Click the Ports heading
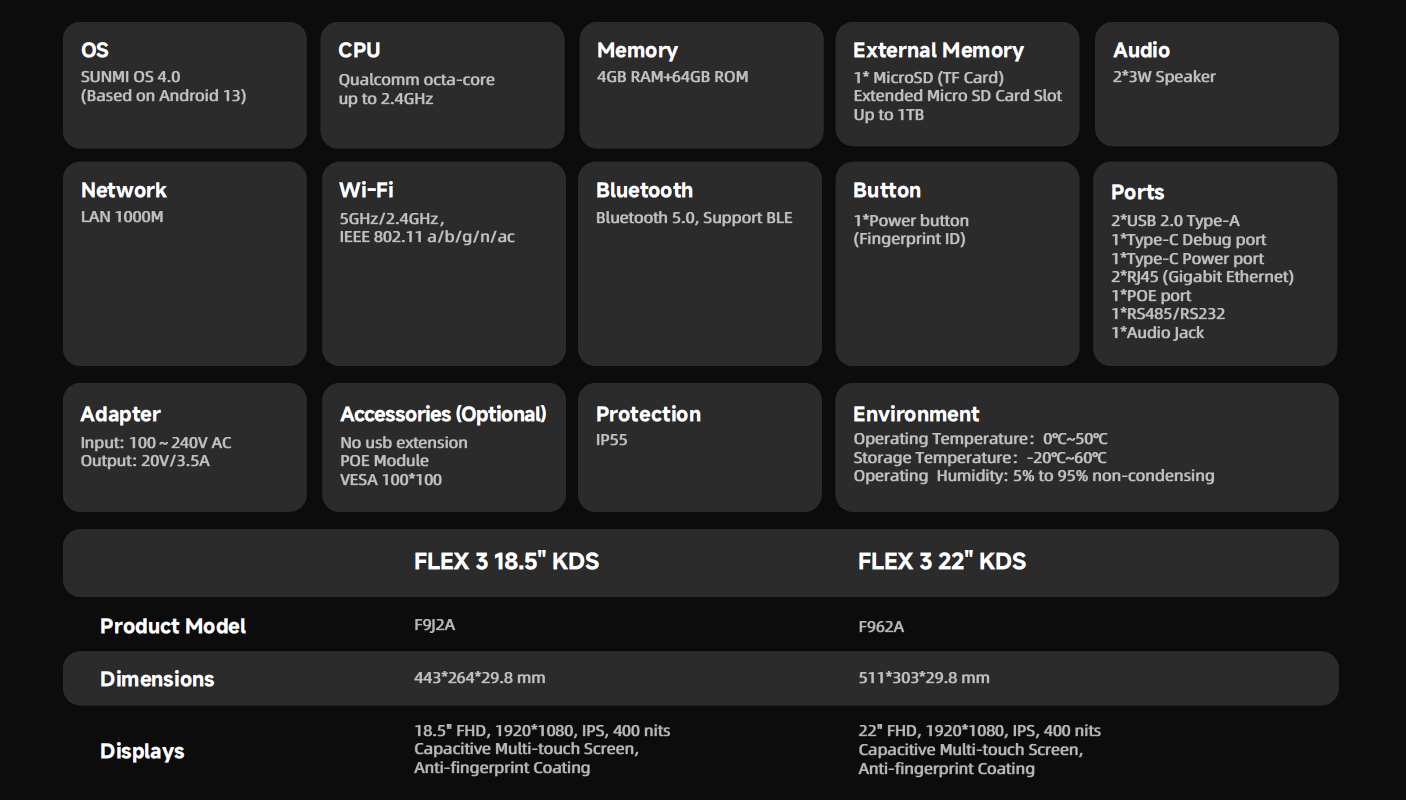 pos(1137,192)
